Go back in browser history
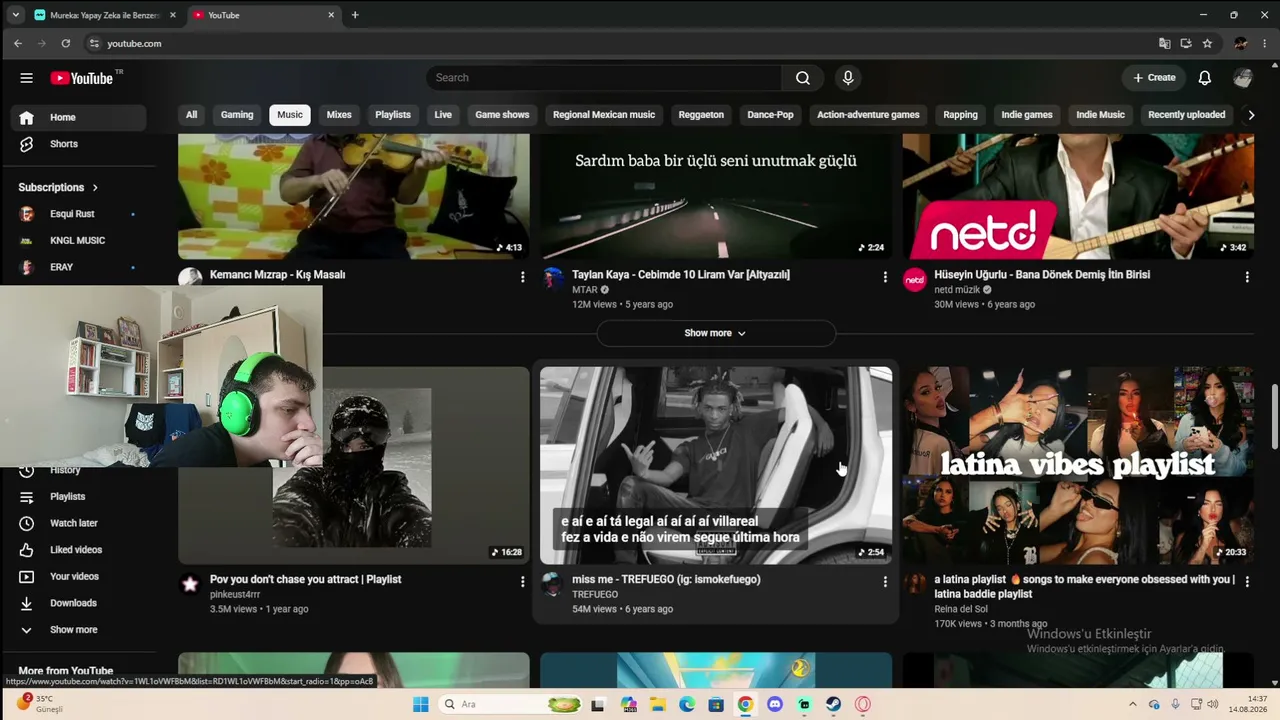 18,44
